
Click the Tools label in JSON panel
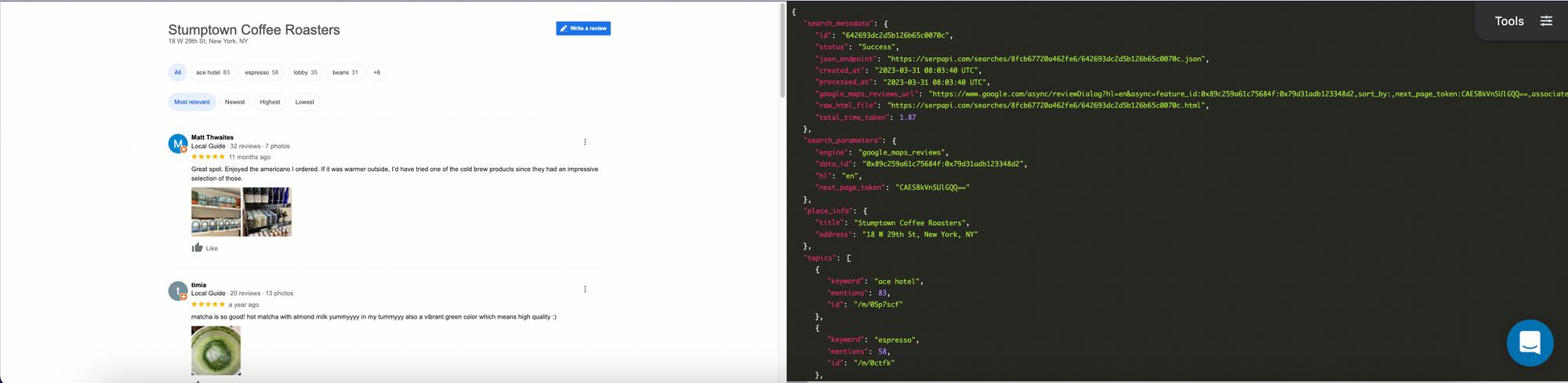1509,21
